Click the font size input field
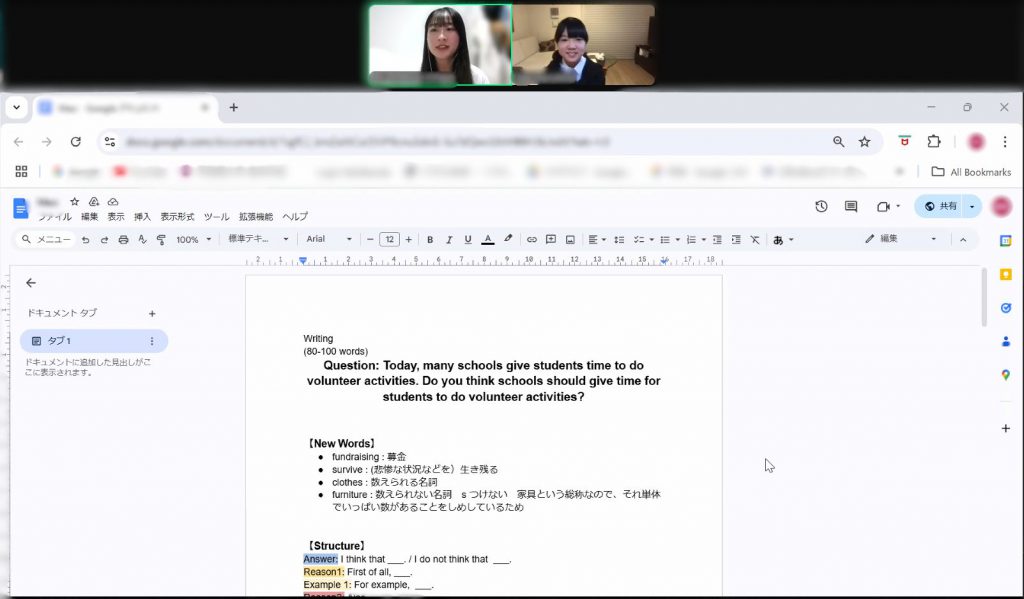The image size is (1024, 599). [x=389, y=240]
